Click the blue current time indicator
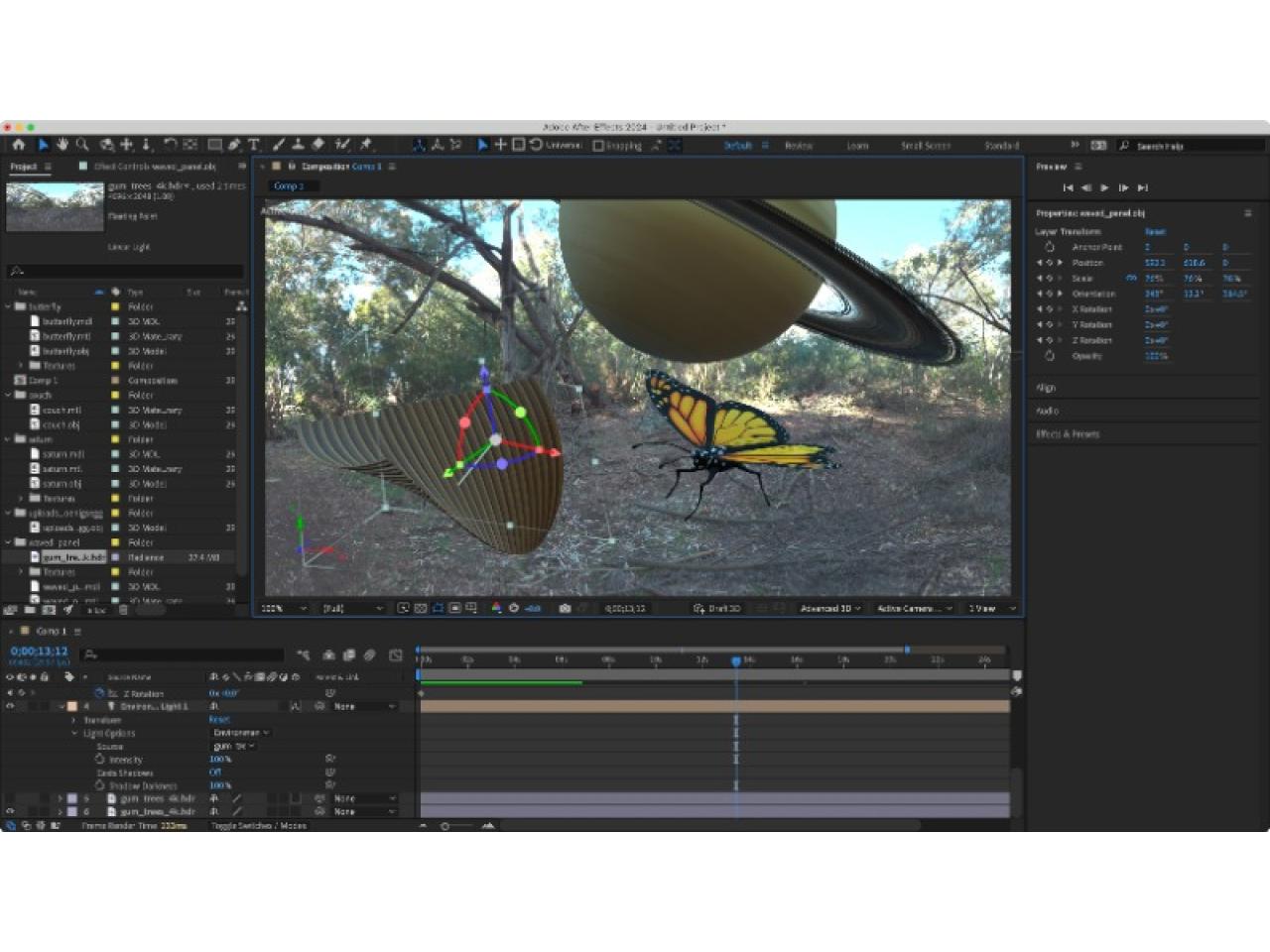Image resolution: width=1270 pixels, height=952 pixels. click(x=735, y=660)
